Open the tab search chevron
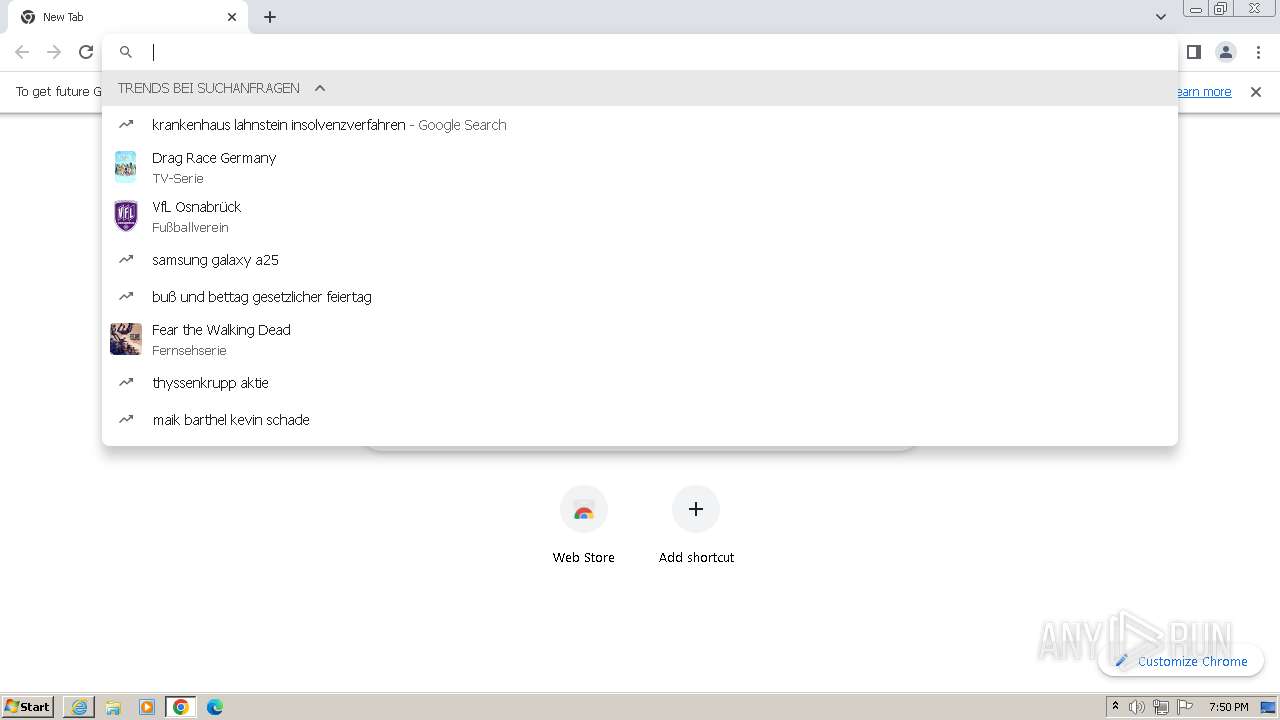The height and width of the screenshot is (720, 1280). click(x=1160, y=17)
